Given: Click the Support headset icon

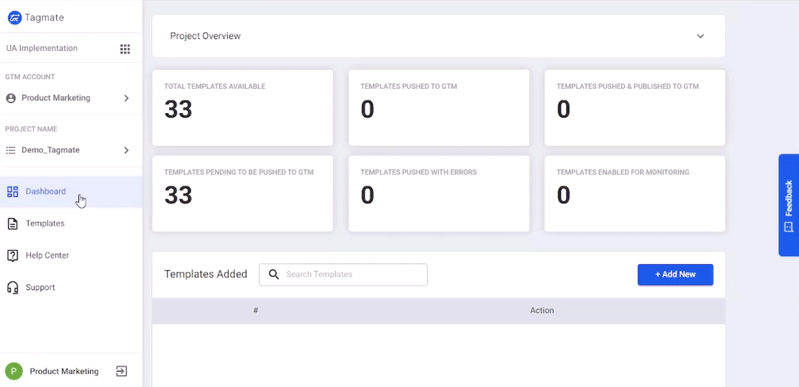Looking at the screenshot, I should [x=13, y=288].
